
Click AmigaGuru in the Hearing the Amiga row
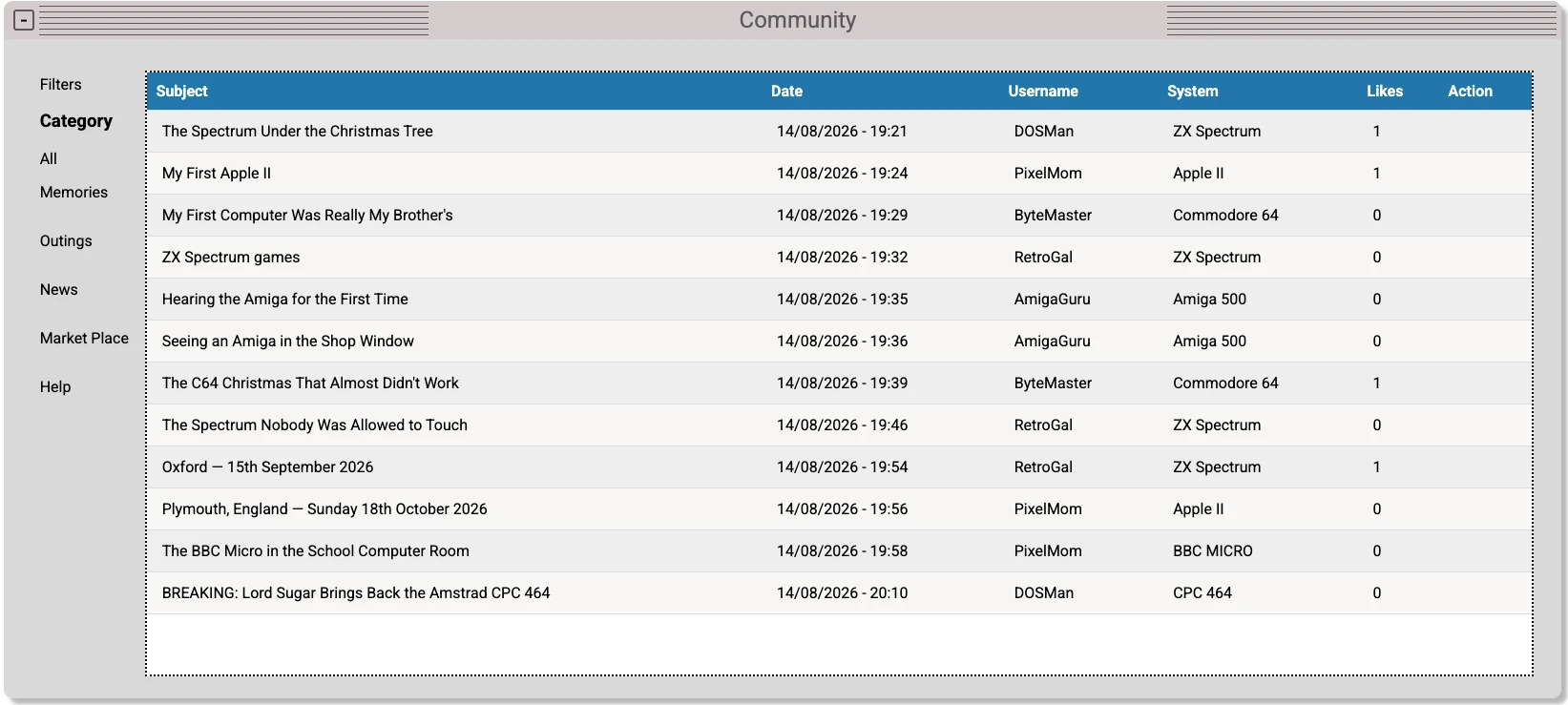(1053, 299)
